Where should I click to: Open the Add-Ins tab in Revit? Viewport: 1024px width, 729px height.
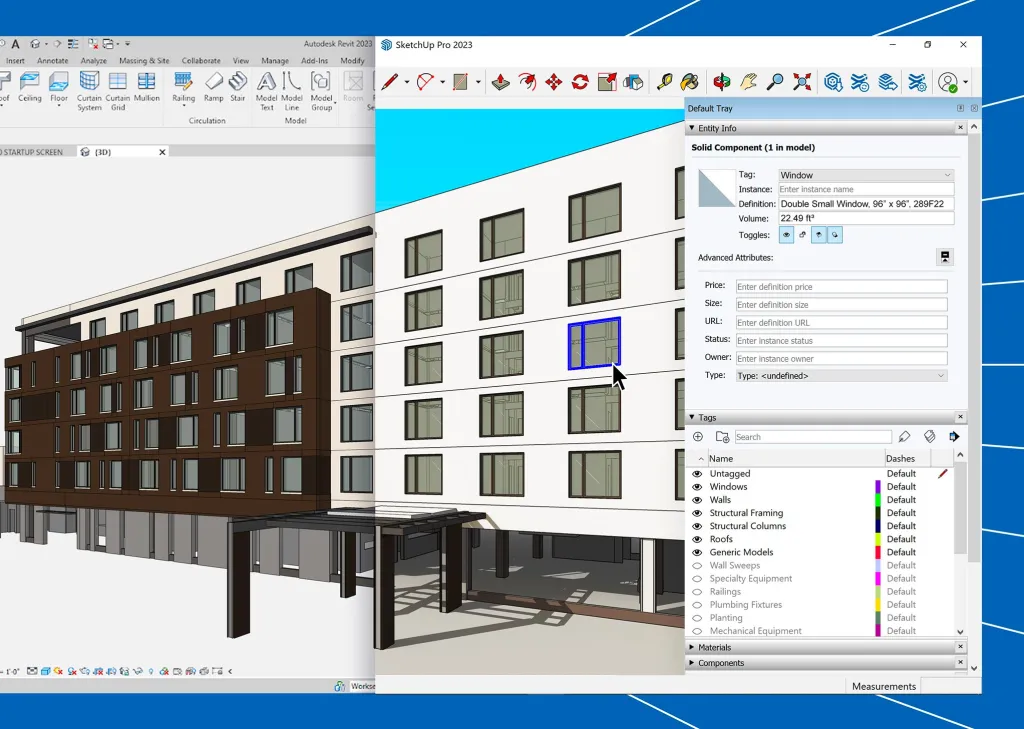314,61
